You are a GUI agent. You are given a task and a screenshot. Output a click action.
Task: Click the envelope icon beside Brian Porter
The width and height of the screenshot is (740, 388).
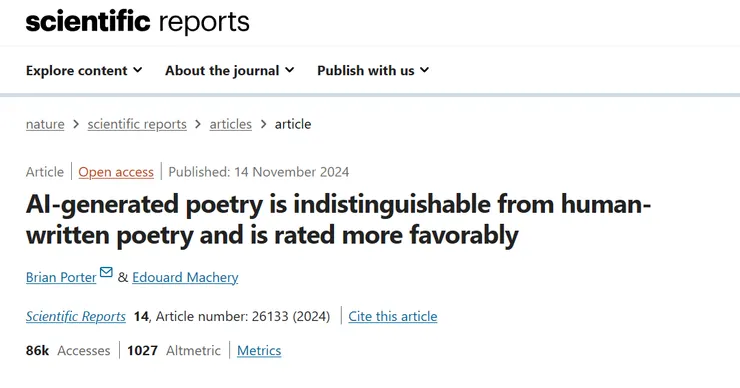point(106,272)
